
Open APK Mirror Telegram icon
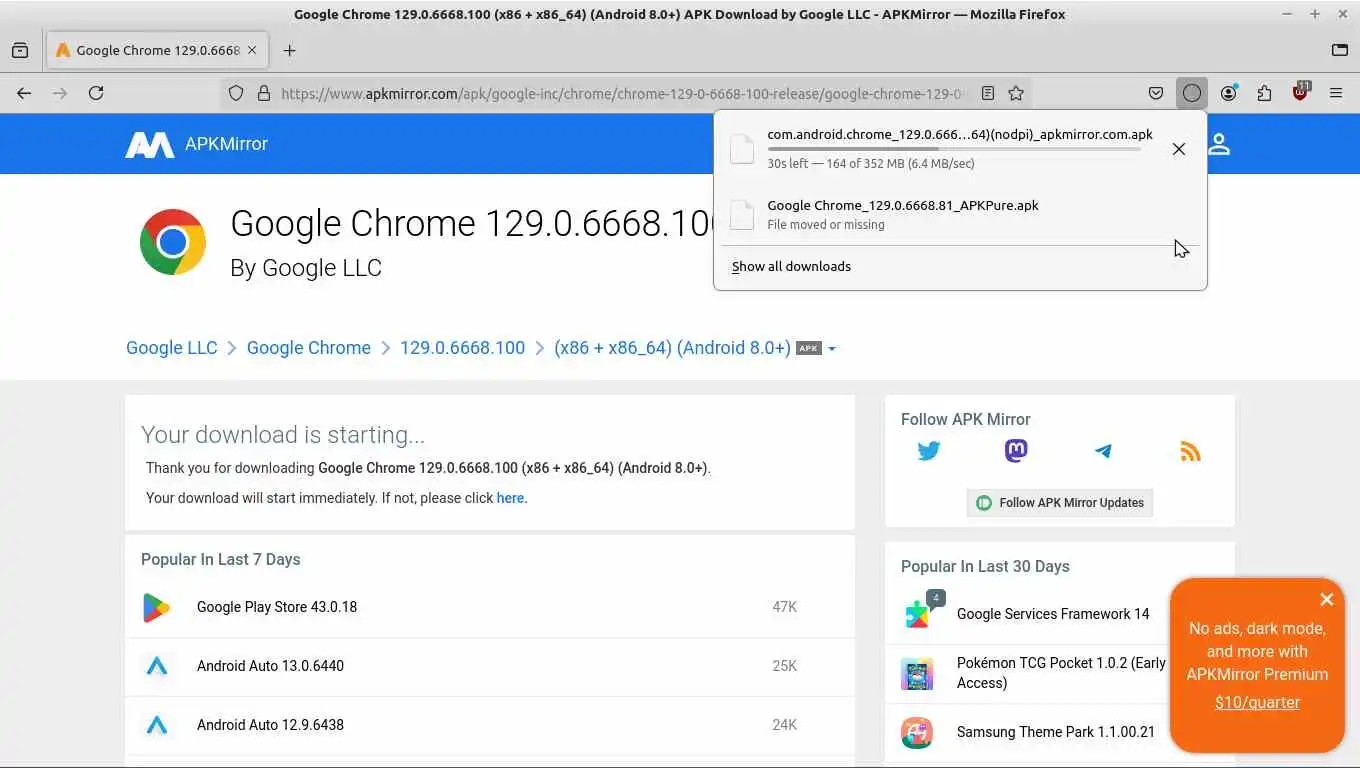click(1103, 451)
